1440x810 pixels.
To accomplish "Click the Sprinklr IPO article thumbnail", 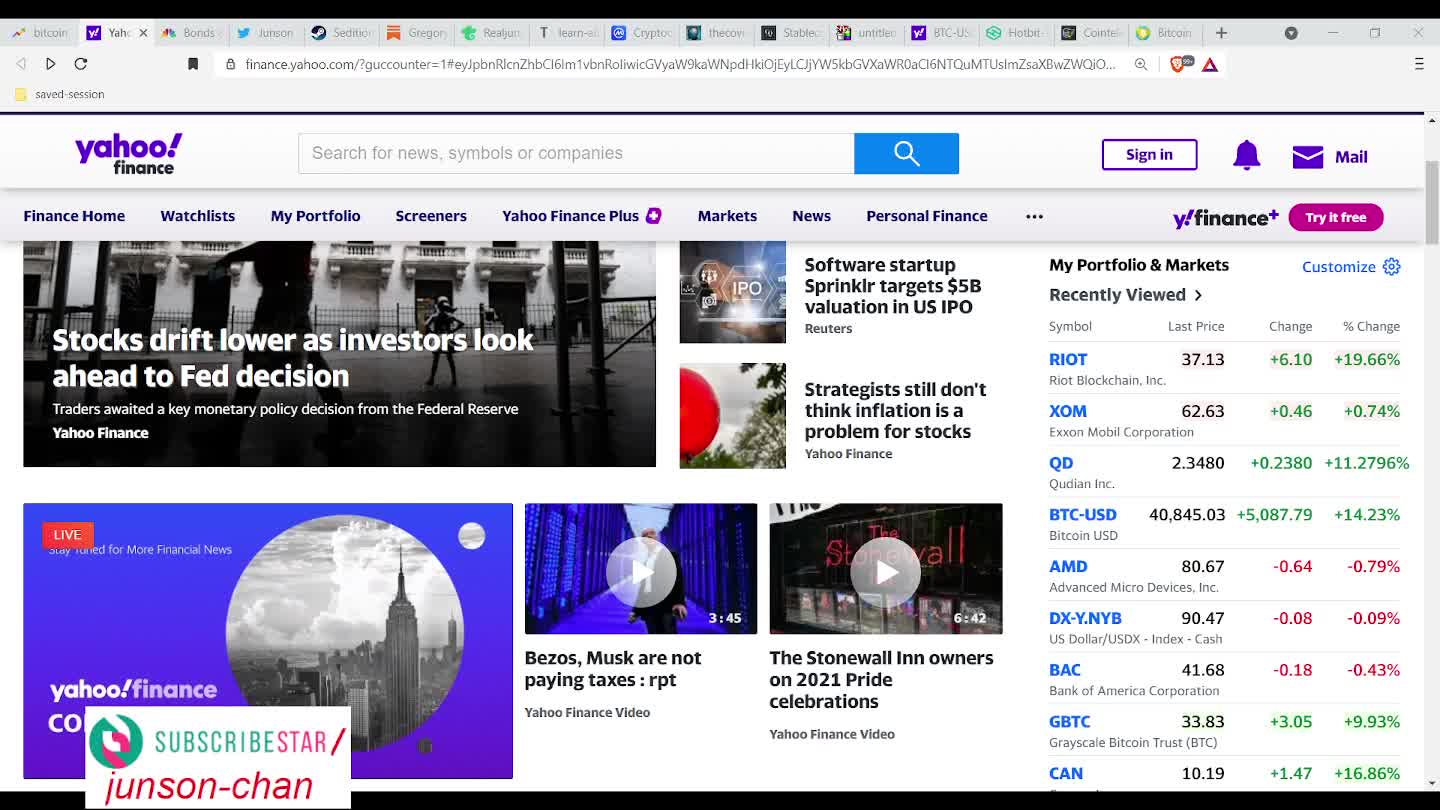I will point(732,292).
